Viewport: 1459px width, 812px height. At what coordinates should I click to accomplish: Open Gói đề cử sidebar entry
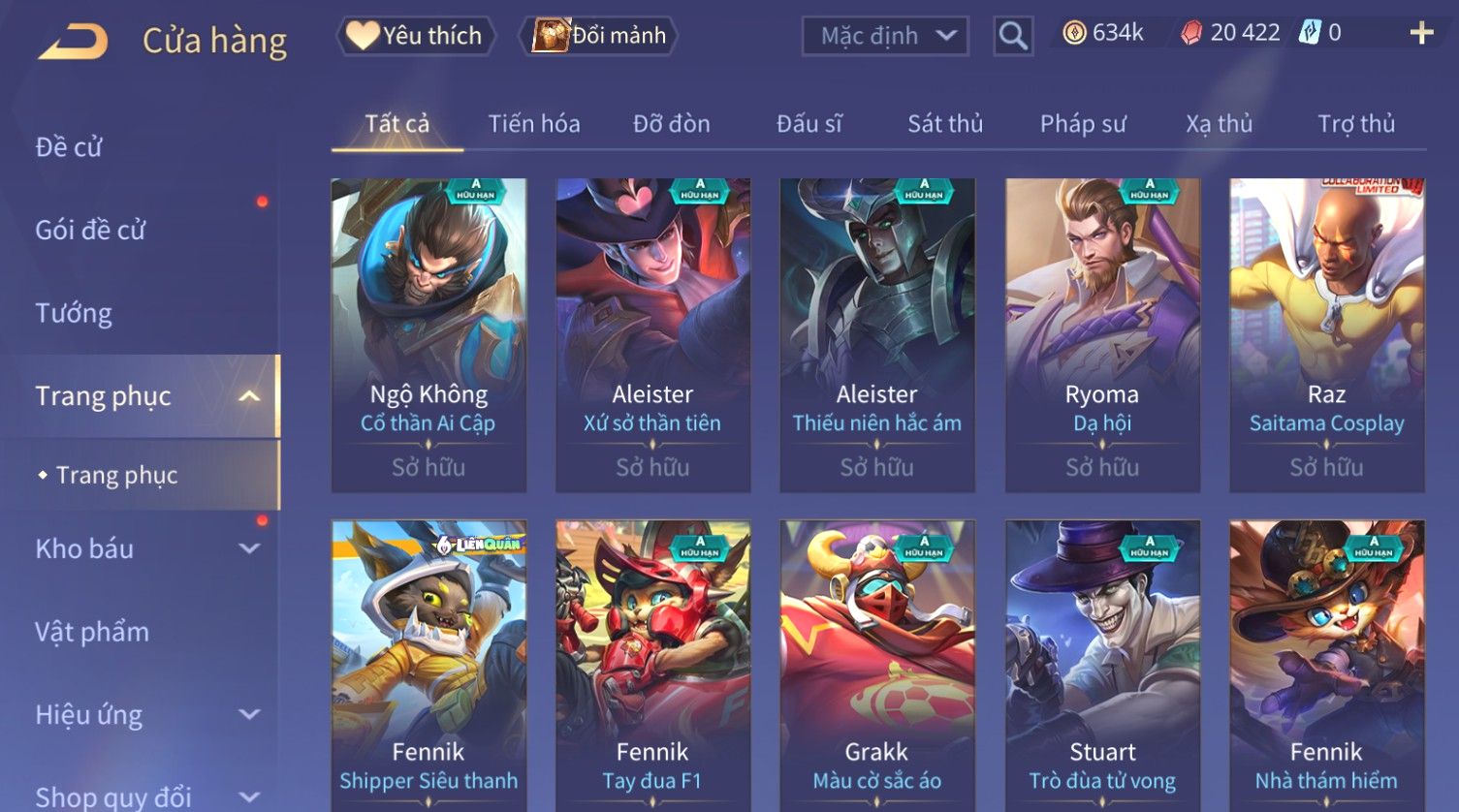point(90,230)
